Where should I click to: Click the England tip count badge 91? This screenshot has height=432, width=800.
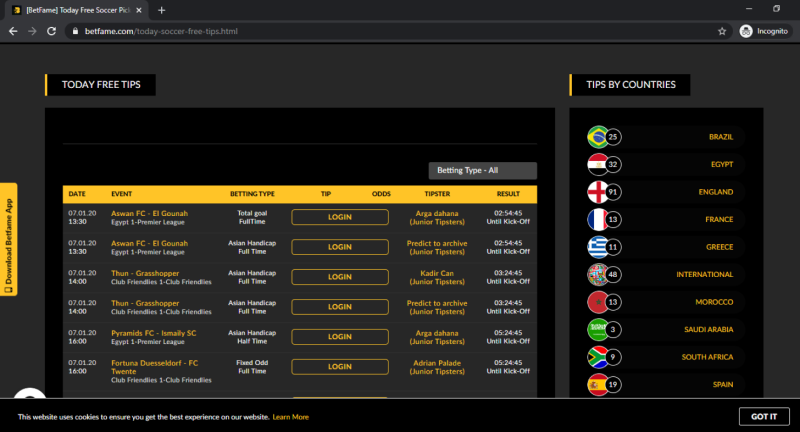coord(613,192)
